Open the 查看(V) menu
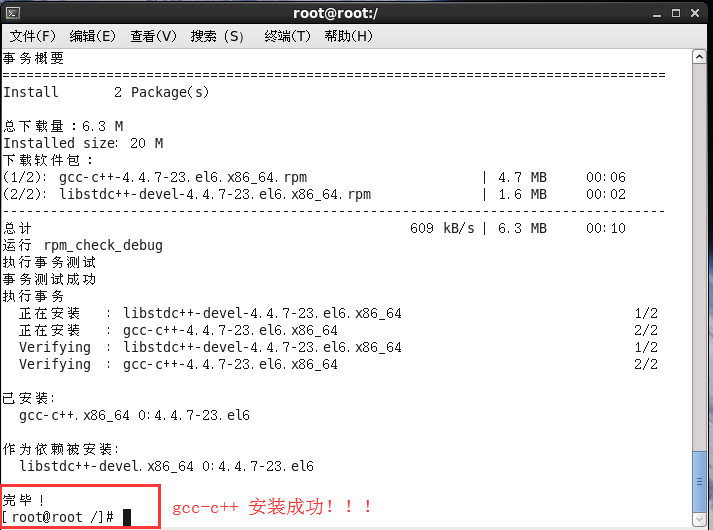713x530 pixels. click(x=153, y=36)
